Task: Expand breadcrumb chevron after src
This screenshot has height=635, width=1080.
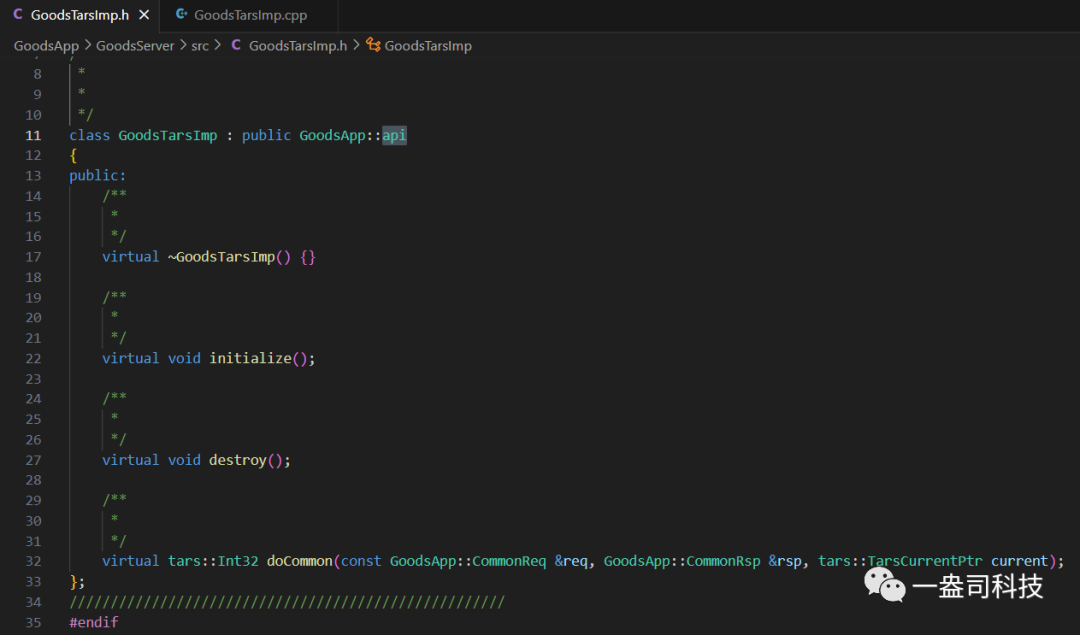Action: 218,45
